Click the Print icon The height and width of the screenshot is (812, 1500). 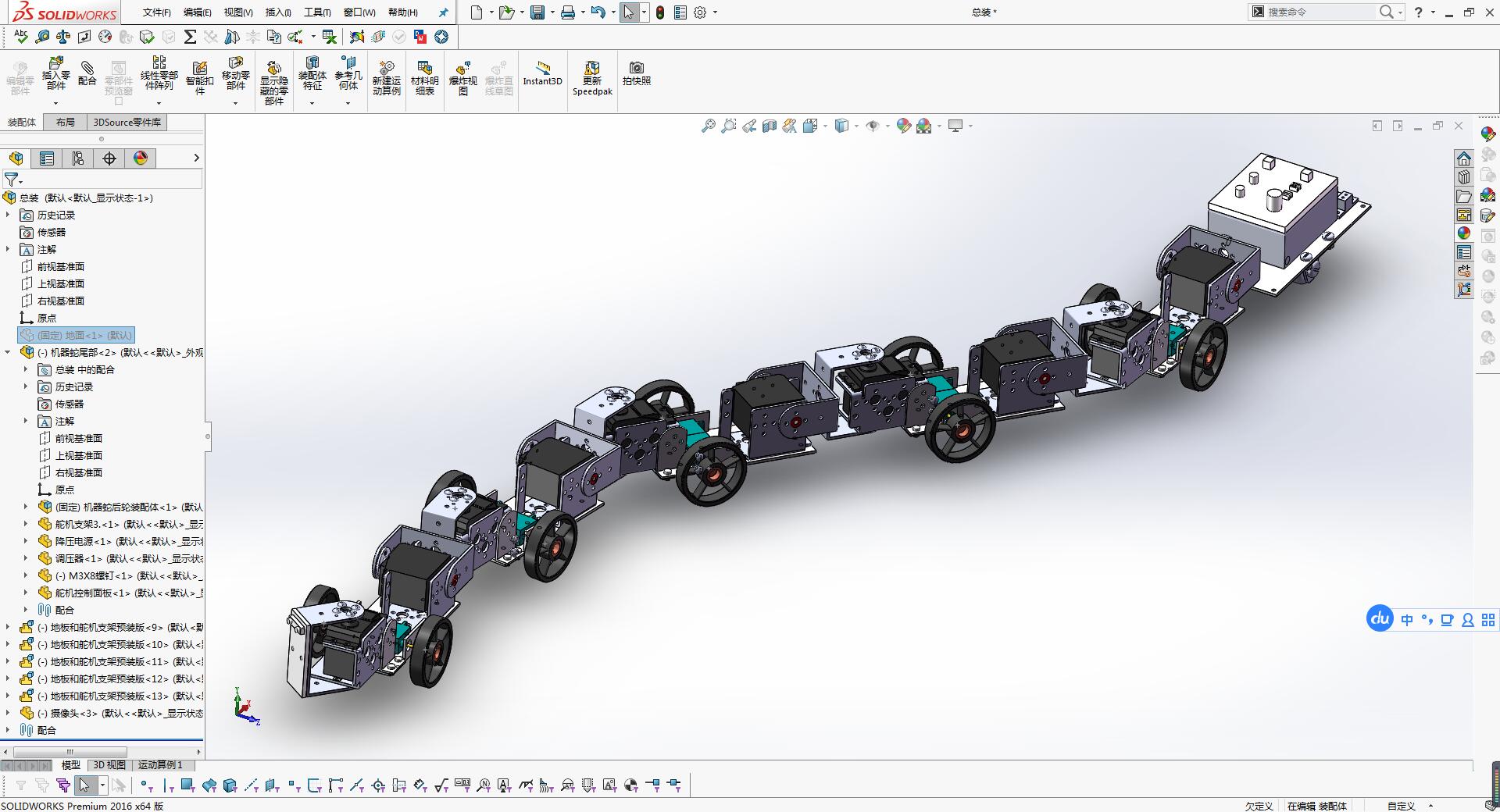[568, 12]
